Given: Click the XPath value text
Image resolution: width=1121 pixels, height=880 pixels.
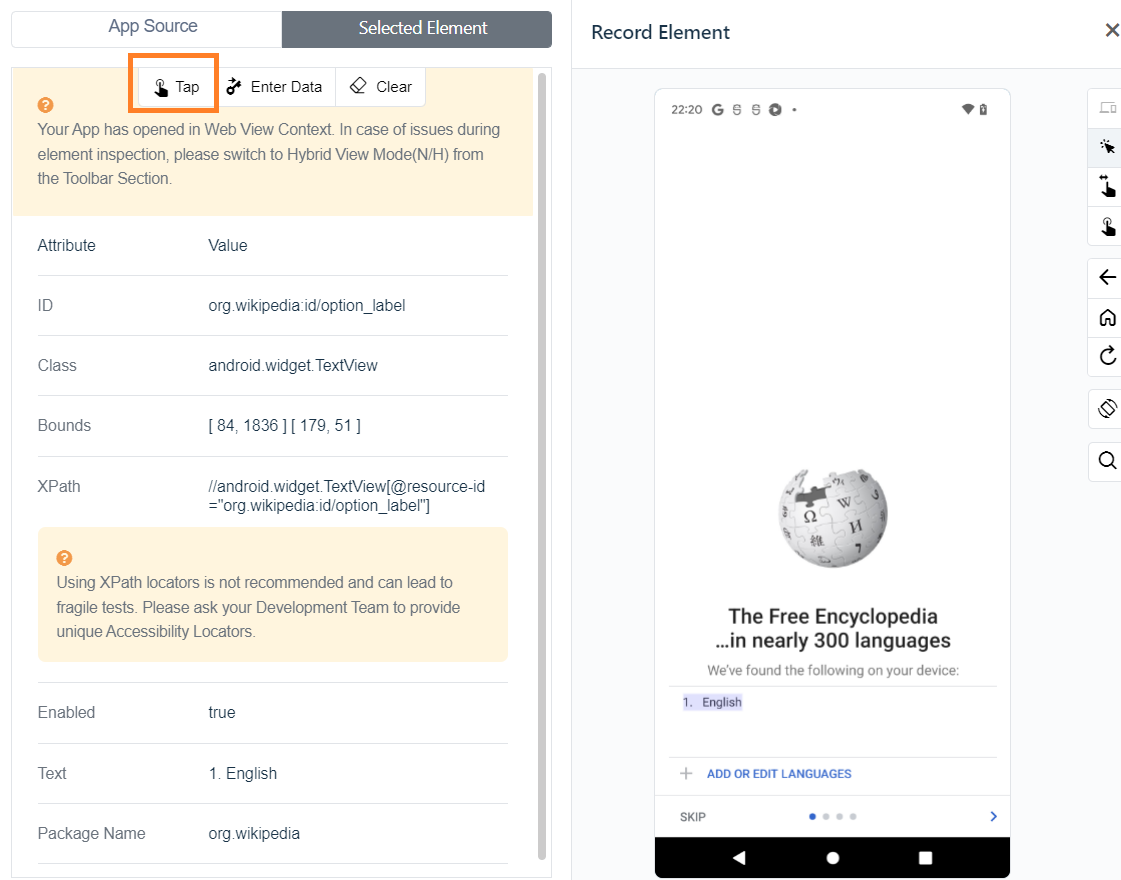Looking at the screenshot, I should [347, 496].
